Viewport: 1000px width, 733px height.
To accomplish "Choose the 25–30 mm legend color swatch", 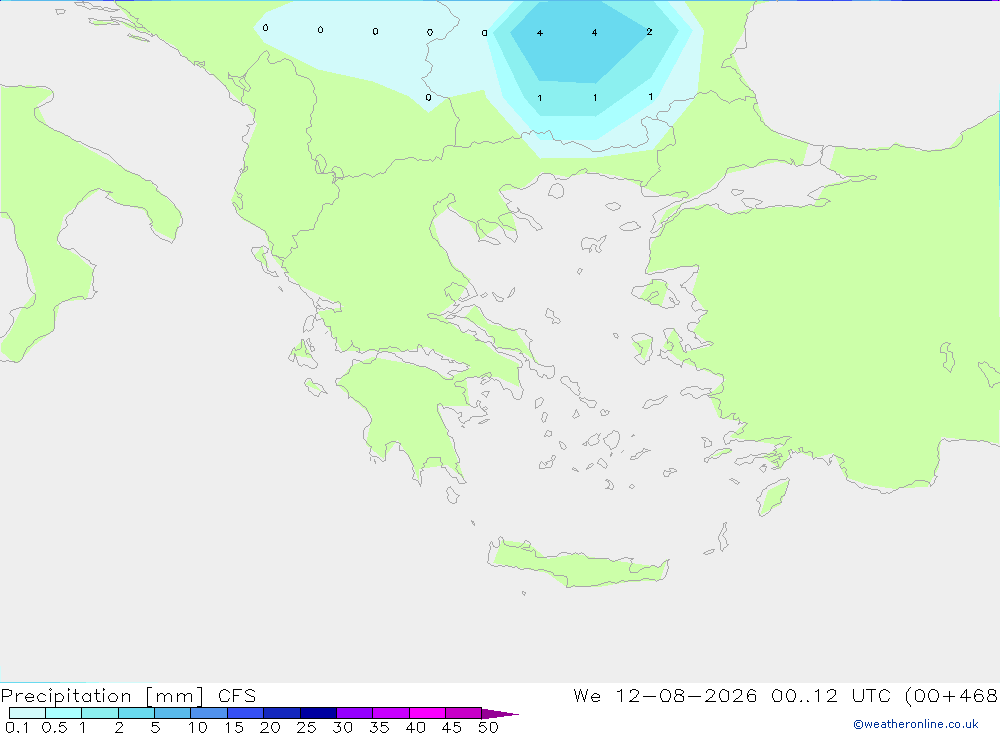I will click(x=318, y=713).
